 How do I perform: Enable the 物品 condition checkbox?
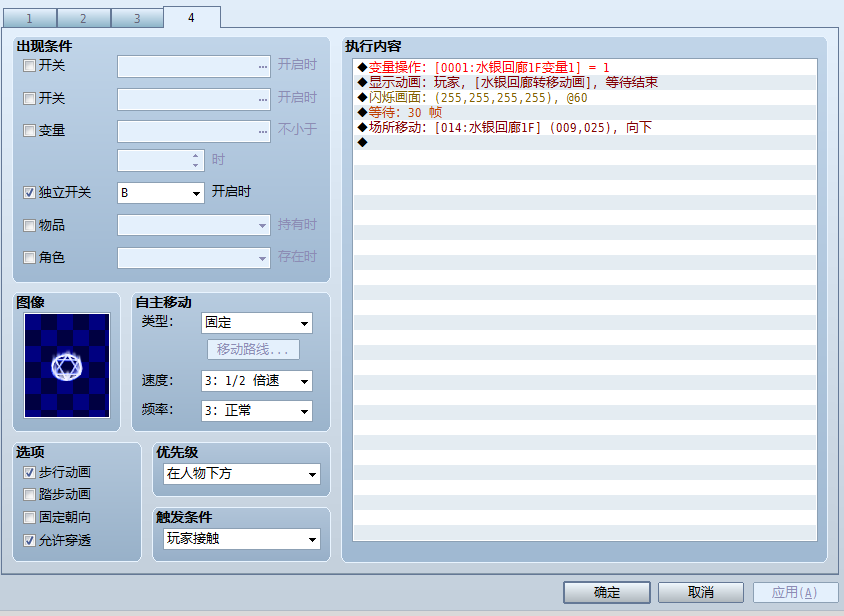(30, 225)
